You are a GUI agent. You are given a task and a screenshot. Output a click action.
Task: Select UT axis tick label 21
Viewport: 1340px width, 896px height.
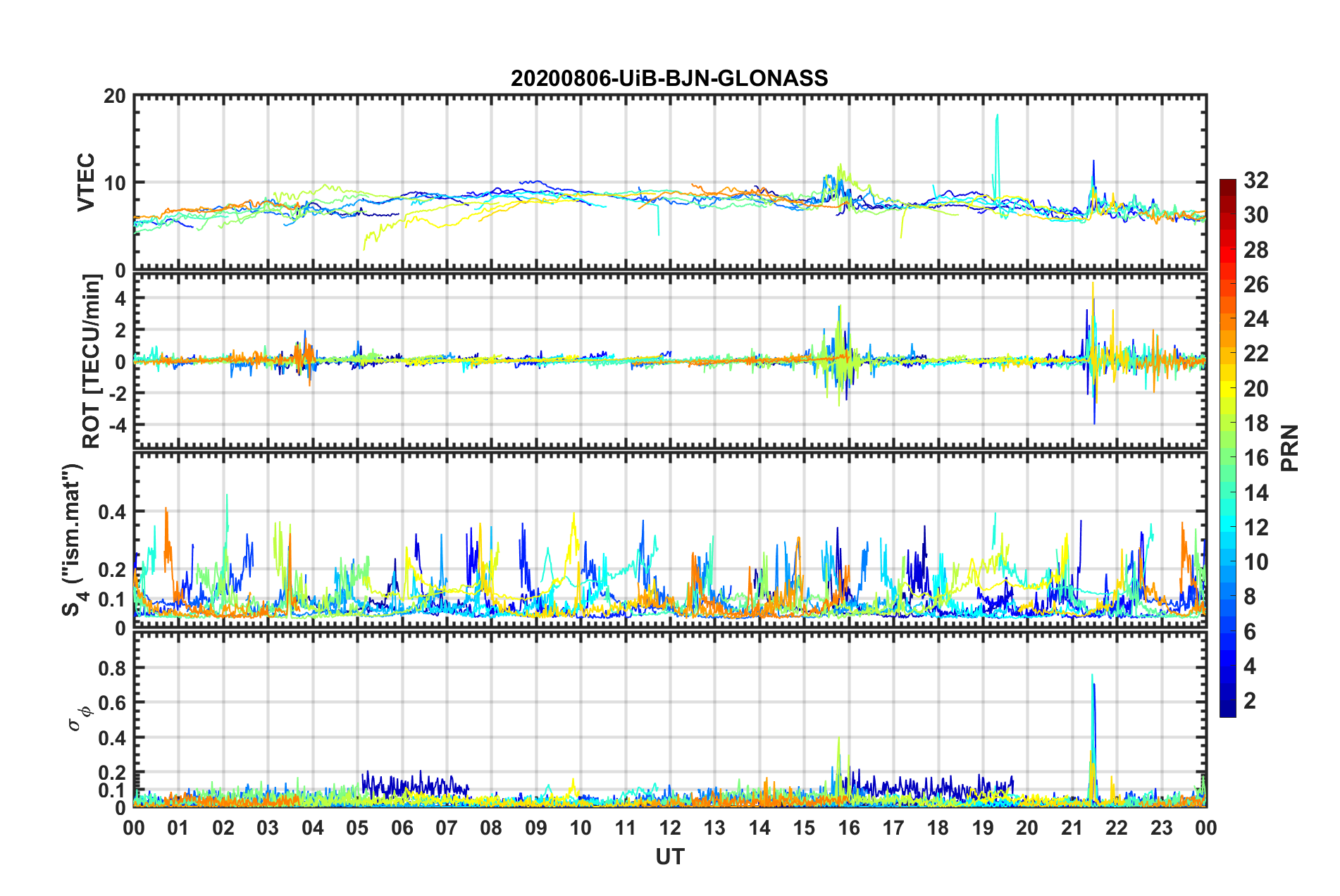[x=1072, y=828]
